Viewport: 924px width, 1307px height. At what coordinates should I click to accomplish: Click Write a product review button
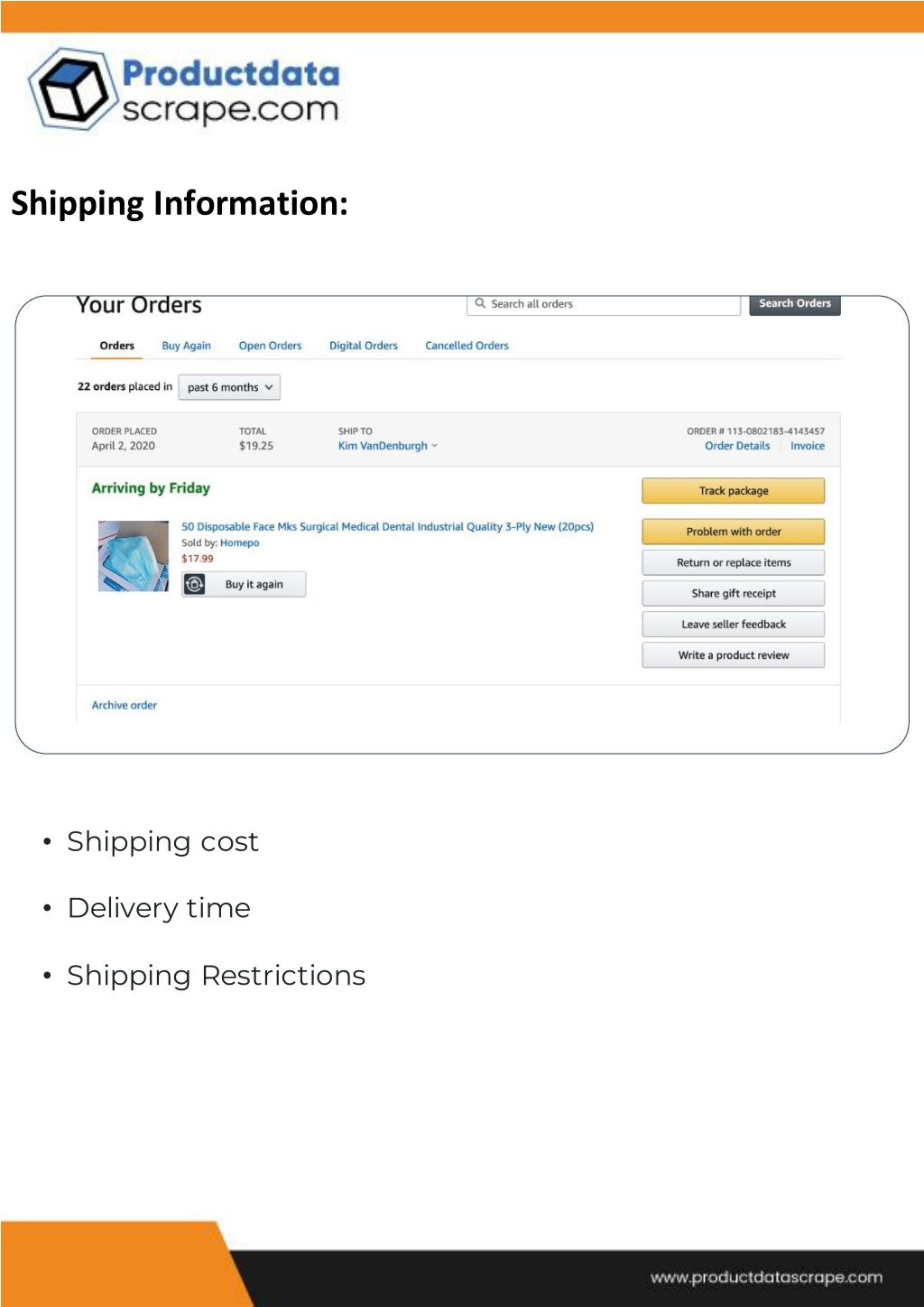pos(734,655)
